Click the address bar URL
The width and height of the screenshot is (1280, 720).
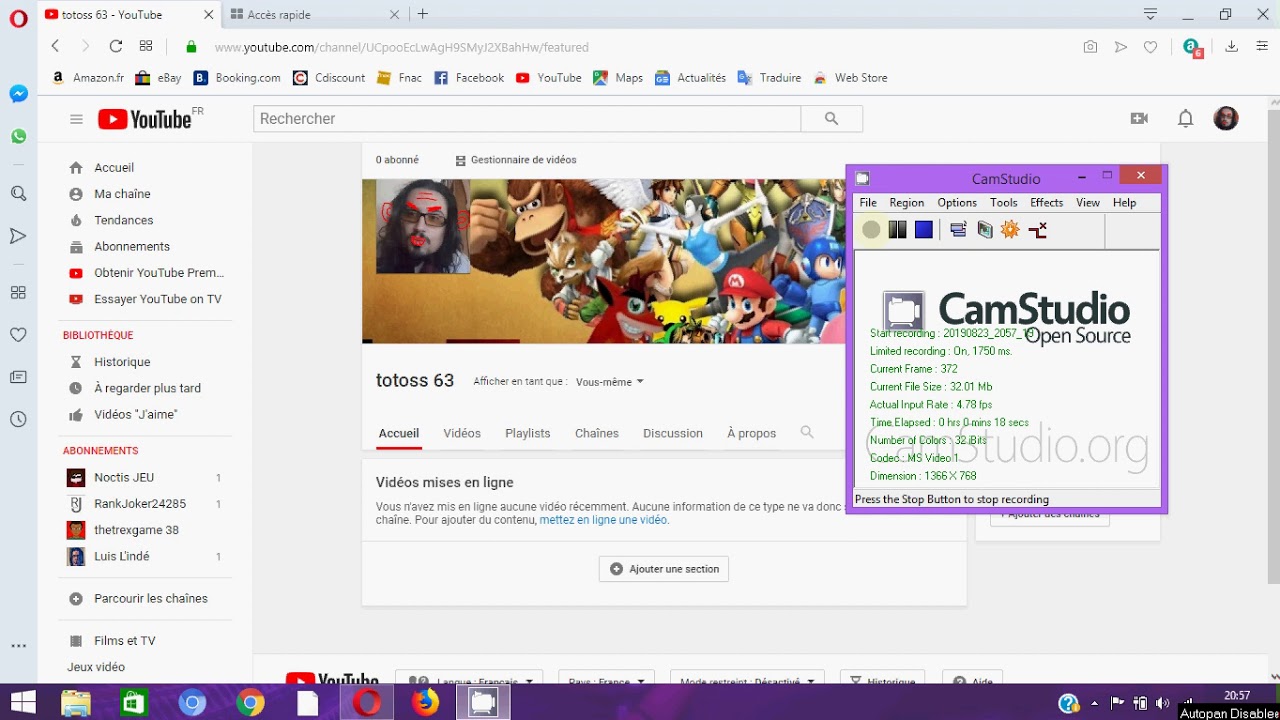pos(401,47)
